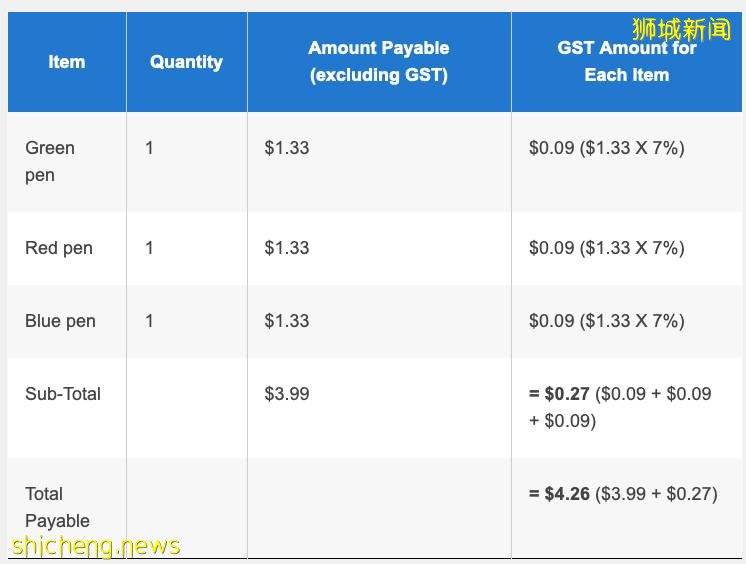Click the GST amount for Green pen
Image resolution: width=746 pixels, height=564 pixels.
[606, 148]
